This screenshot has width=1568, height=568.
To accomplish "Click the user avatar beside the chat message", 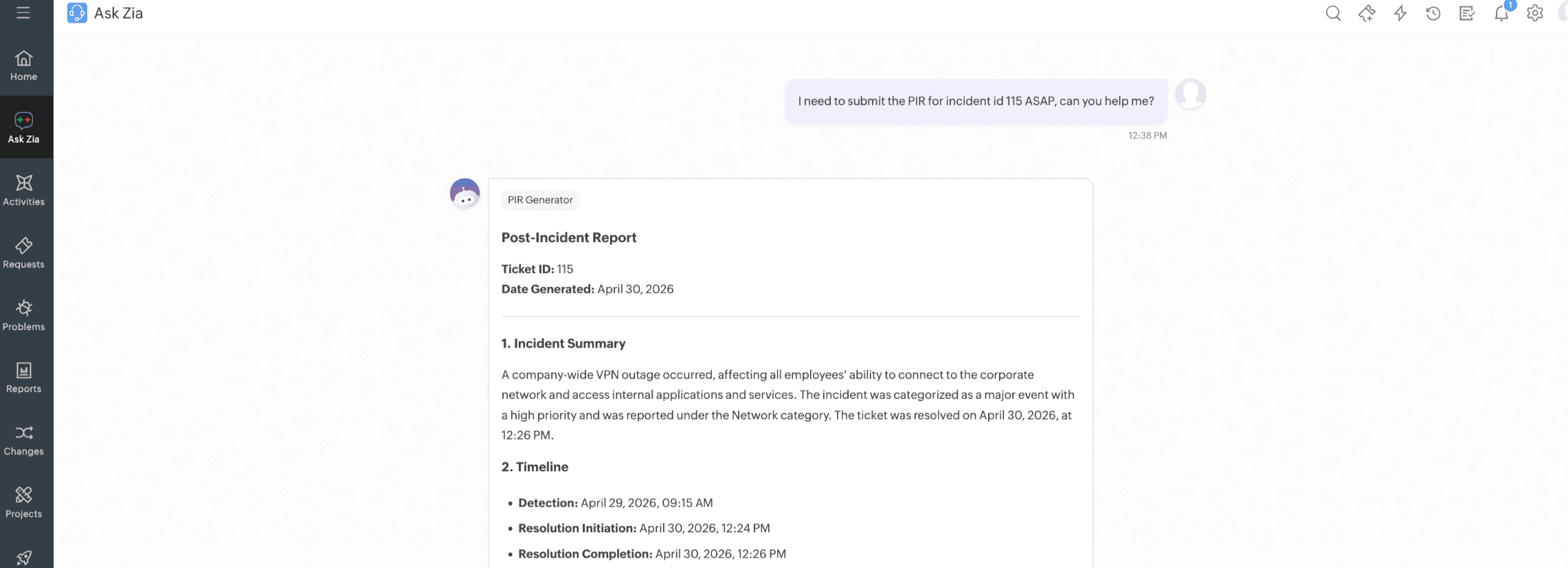I will (x=1191, y=94).
